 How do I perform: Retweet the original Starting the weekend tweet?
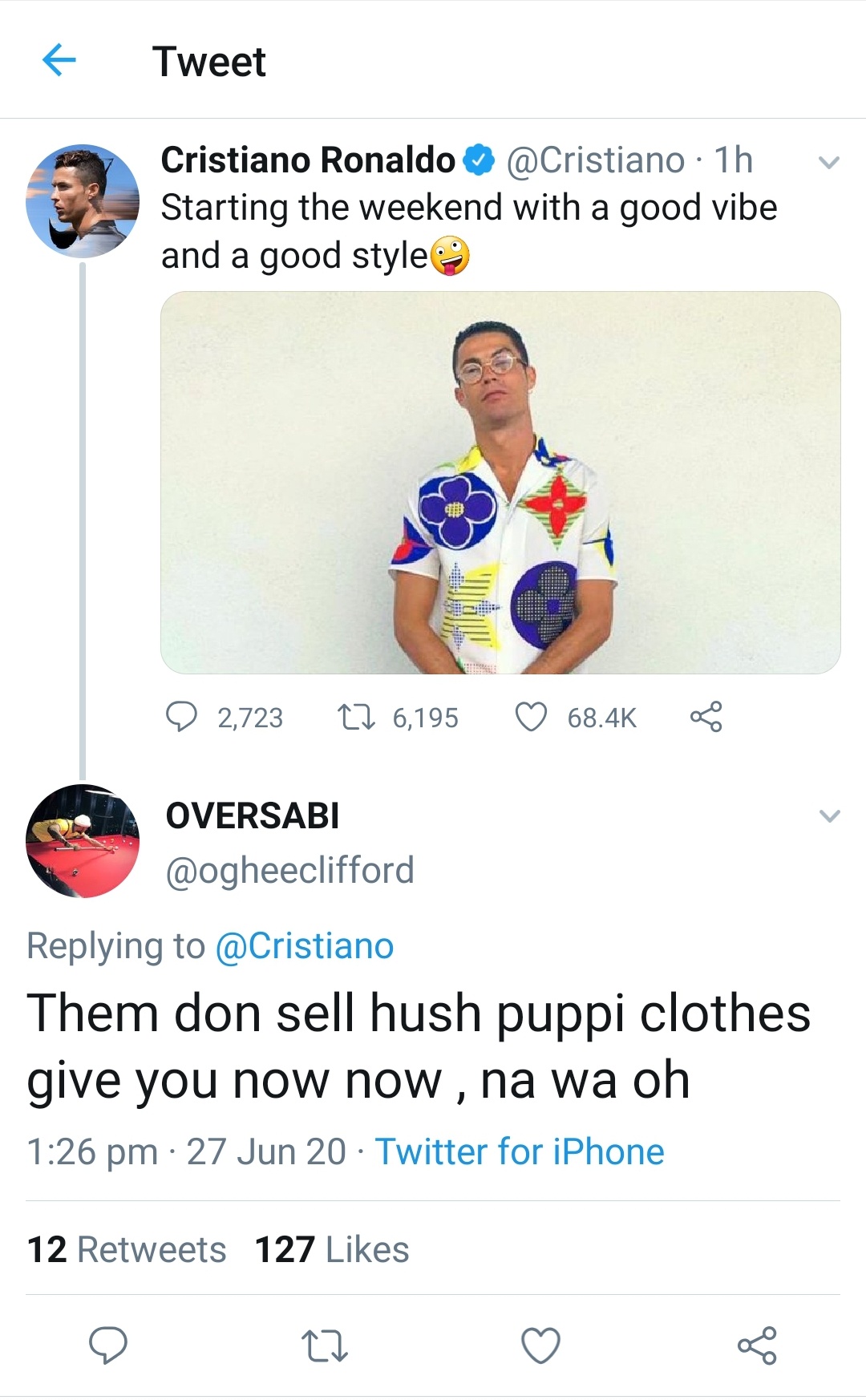click(x=355, y=717)
